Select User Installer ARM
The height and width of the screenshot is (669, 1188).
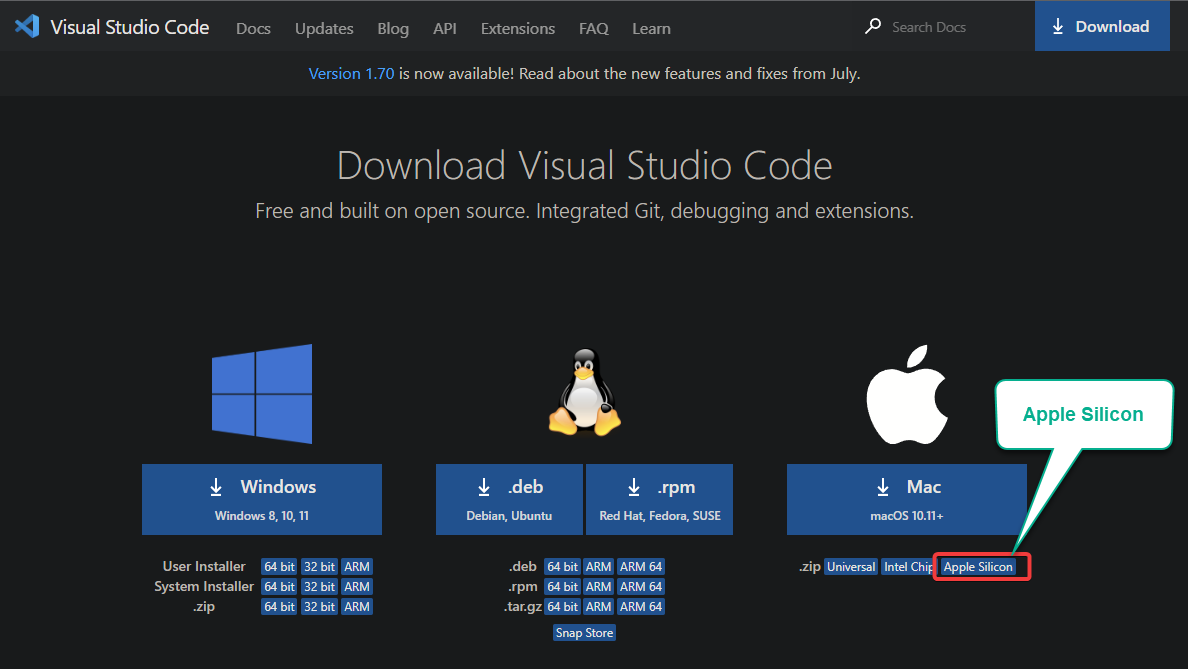tap(357, 567)
